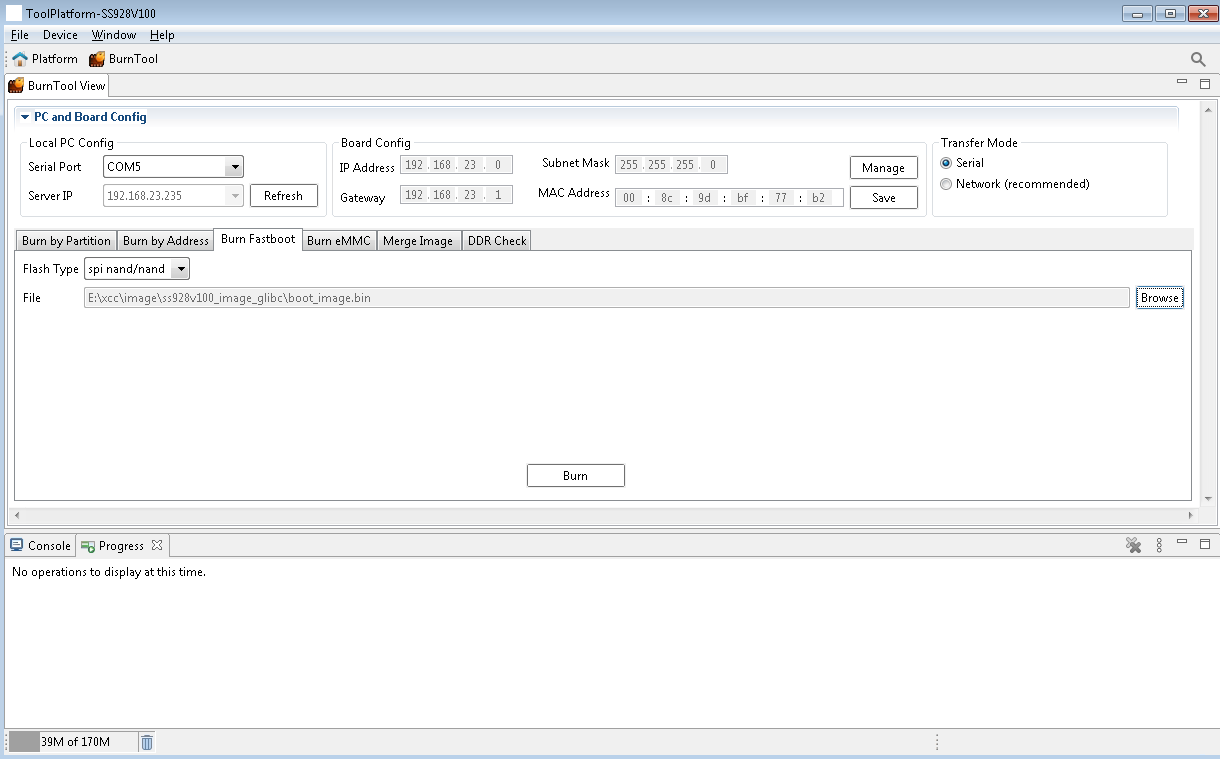Select Network (recommended) transfer mode
The width and height of the screenshot is (1220, 759).
pos(946,184)
